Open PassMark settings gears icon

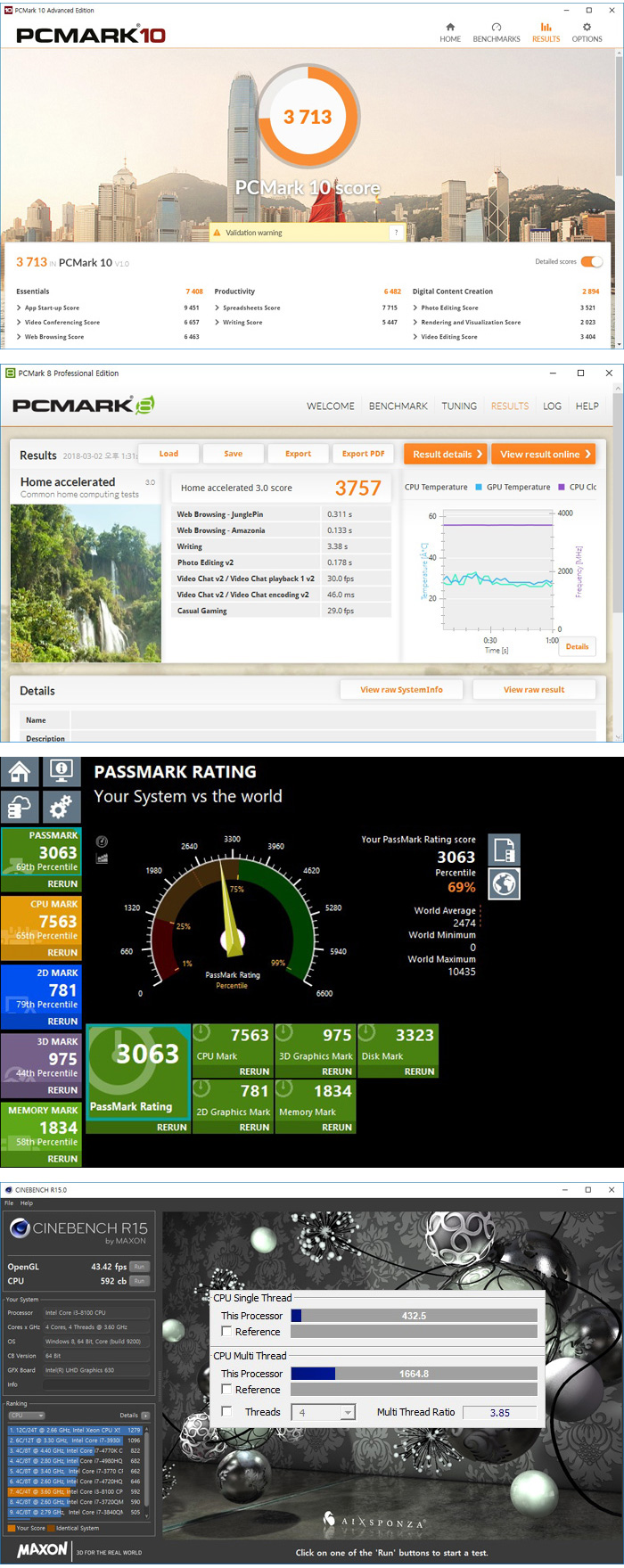tap(62, 808)
